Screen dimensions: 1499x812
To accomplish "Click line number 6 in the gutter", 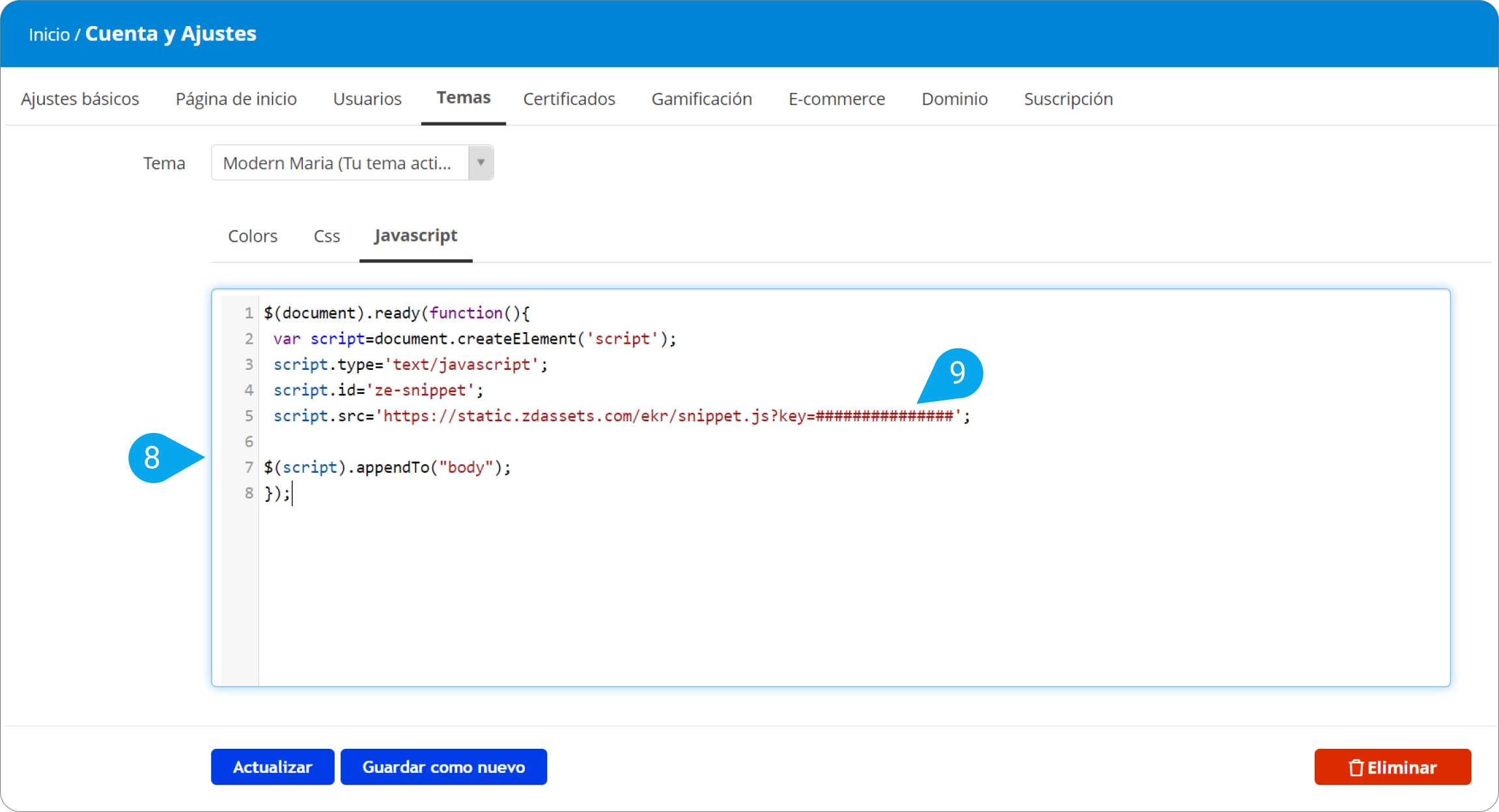I will pos(249,441).
